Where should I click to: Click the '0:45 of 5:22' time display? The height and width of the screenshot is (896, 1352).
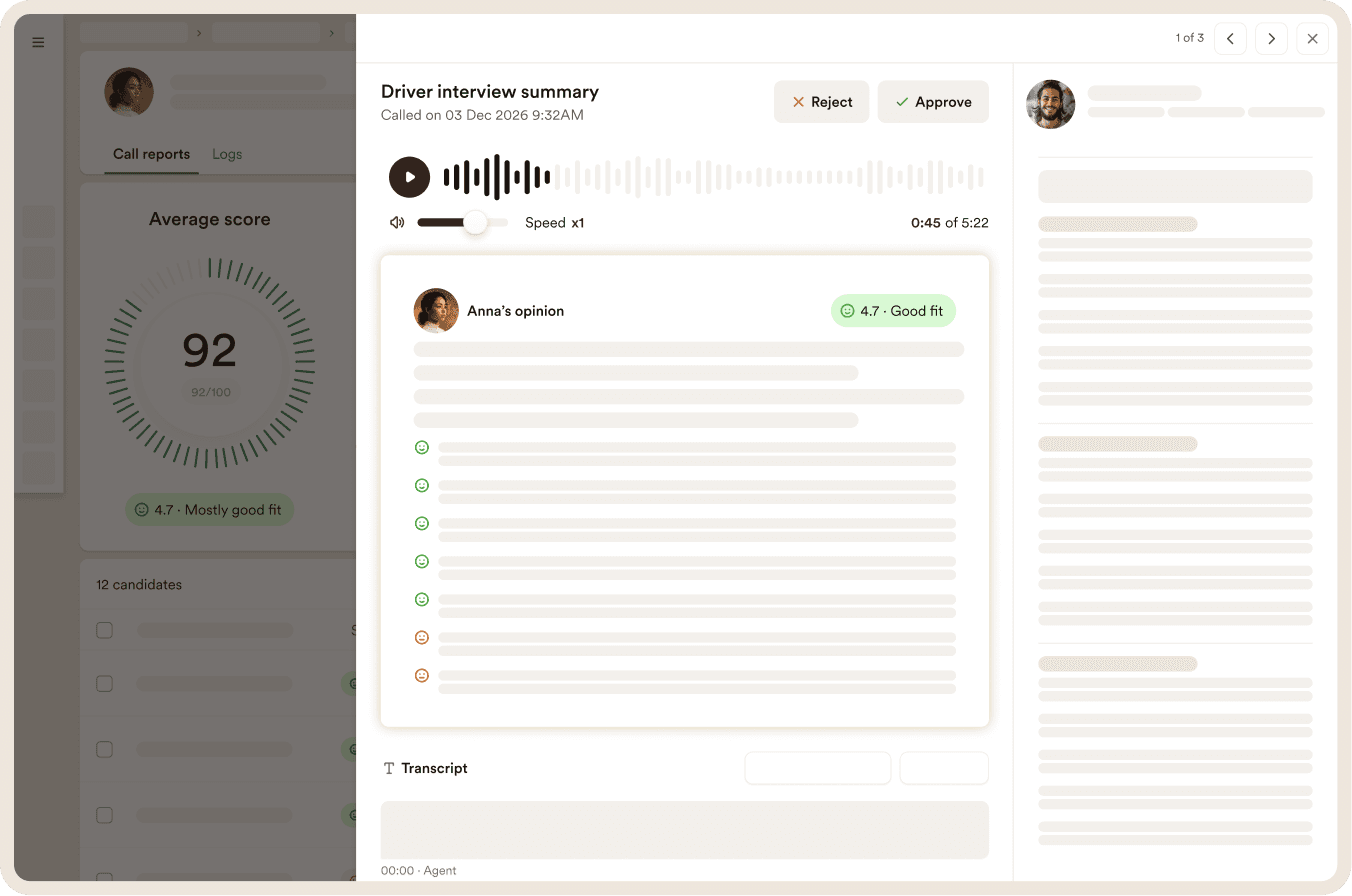pos(949,223)
